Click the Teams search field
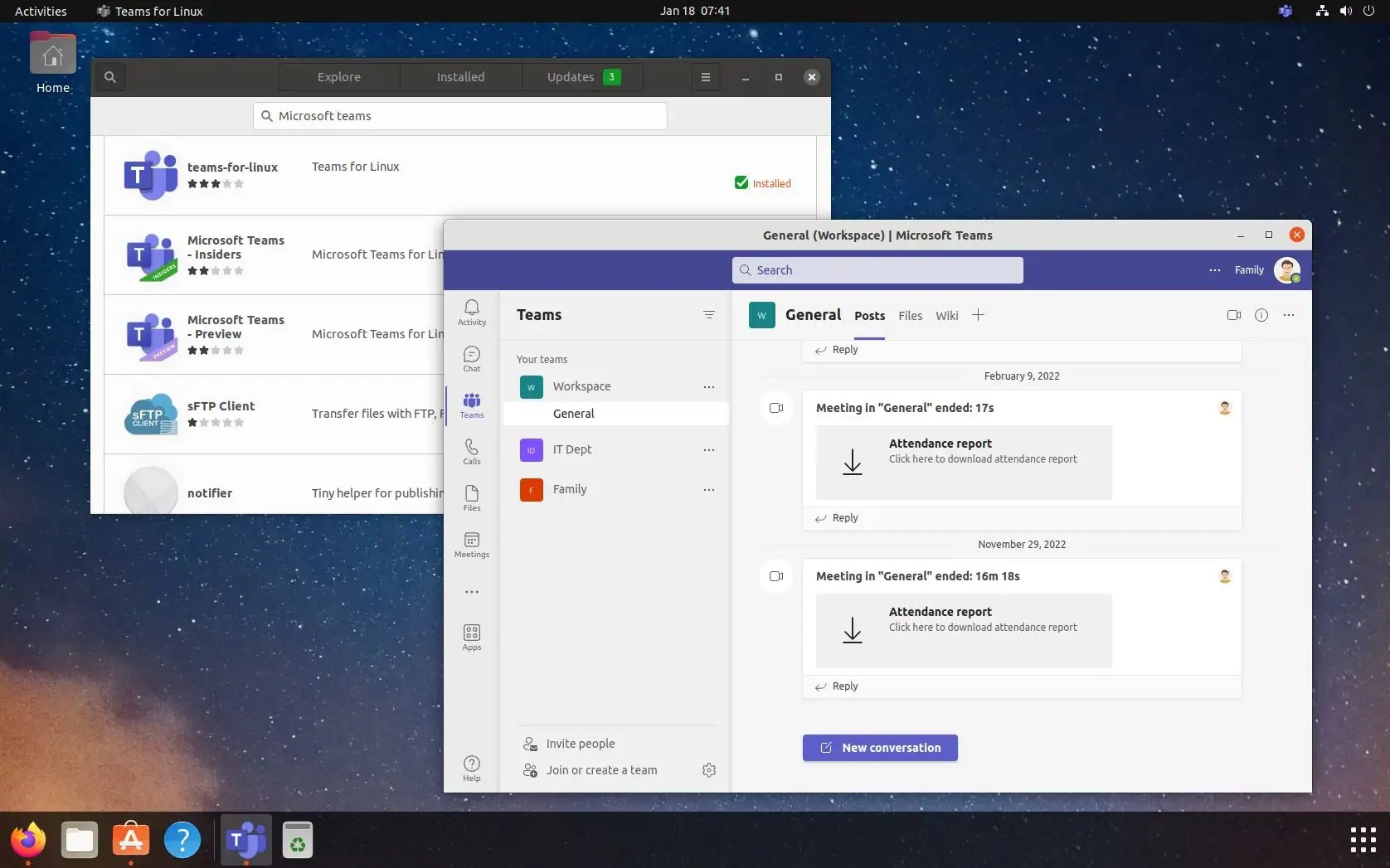Viewport: 1390px width, 868px height. pyautogui.click(x=877, y=269)
